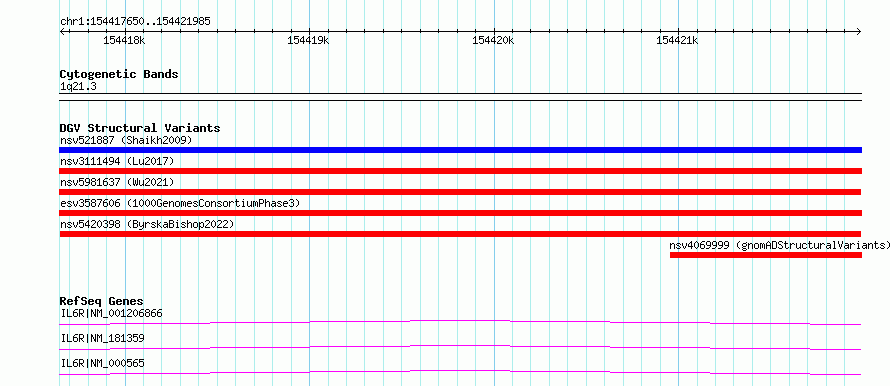The height and width of the screenshot is (386, 890).
Task: Select the short nsv4069999 gnomAD red bar
Action: 766,255
